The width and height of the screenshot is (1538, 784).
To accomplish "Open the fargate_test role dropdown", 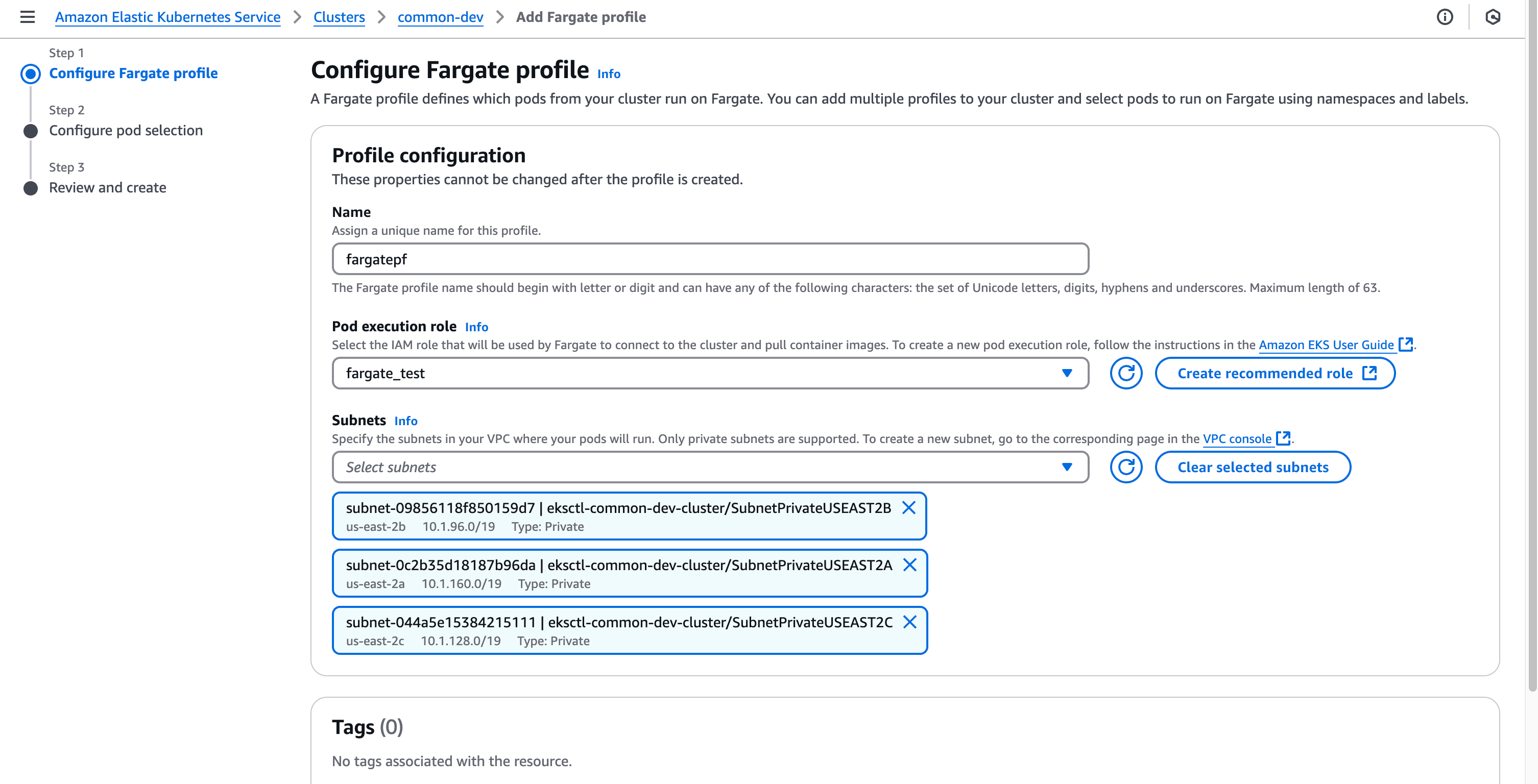I will click(710, 374).
